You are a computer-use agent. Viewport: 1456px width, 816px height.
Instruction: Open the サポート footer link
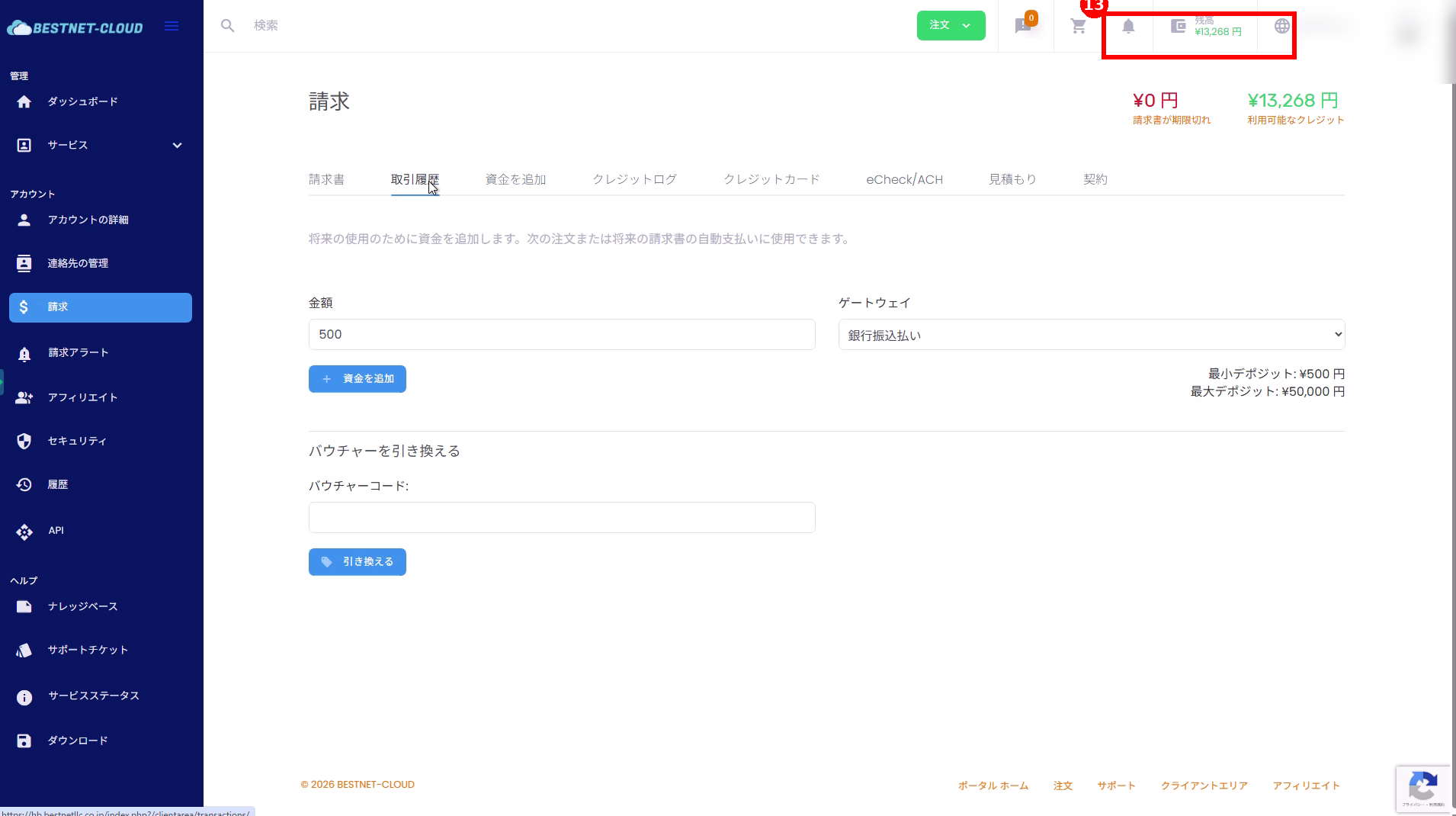1116,785
